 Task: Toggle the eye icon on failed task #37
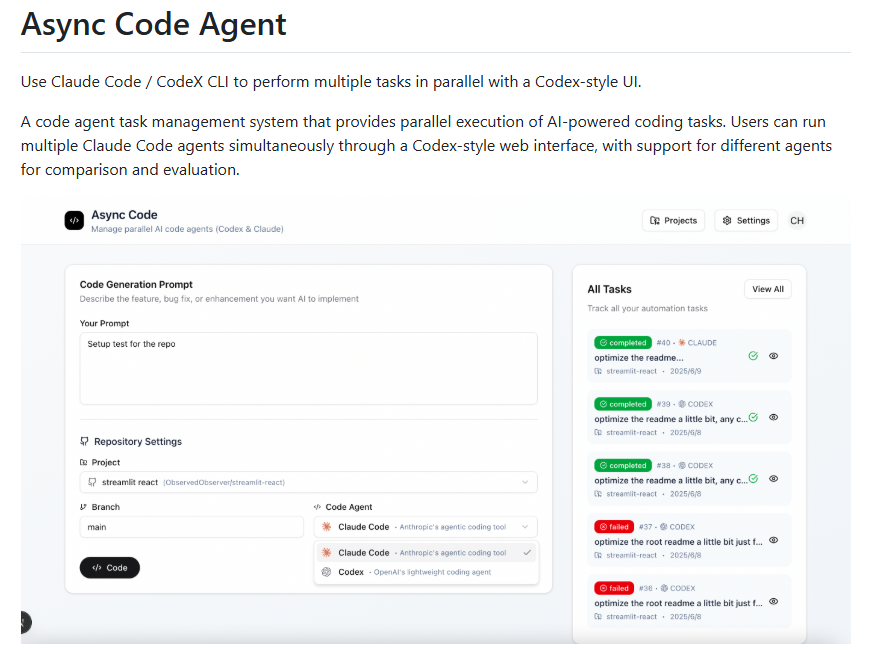coord(772,540)
